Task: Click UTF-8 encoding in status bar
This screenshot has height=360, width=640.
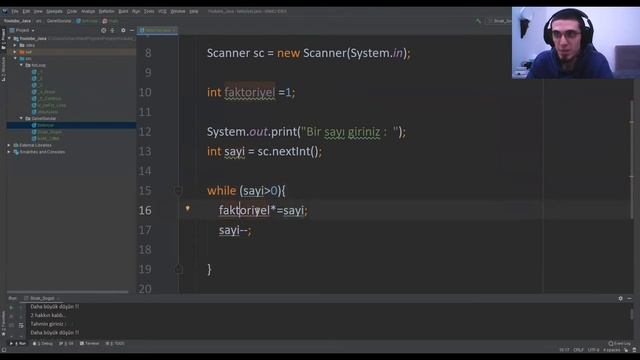Action: pos(593,350)
